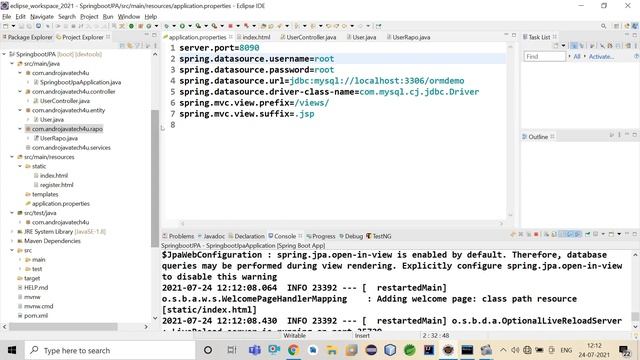Collapse the static folder node
The image size is (640, 360).
click(x=20, y=166)
